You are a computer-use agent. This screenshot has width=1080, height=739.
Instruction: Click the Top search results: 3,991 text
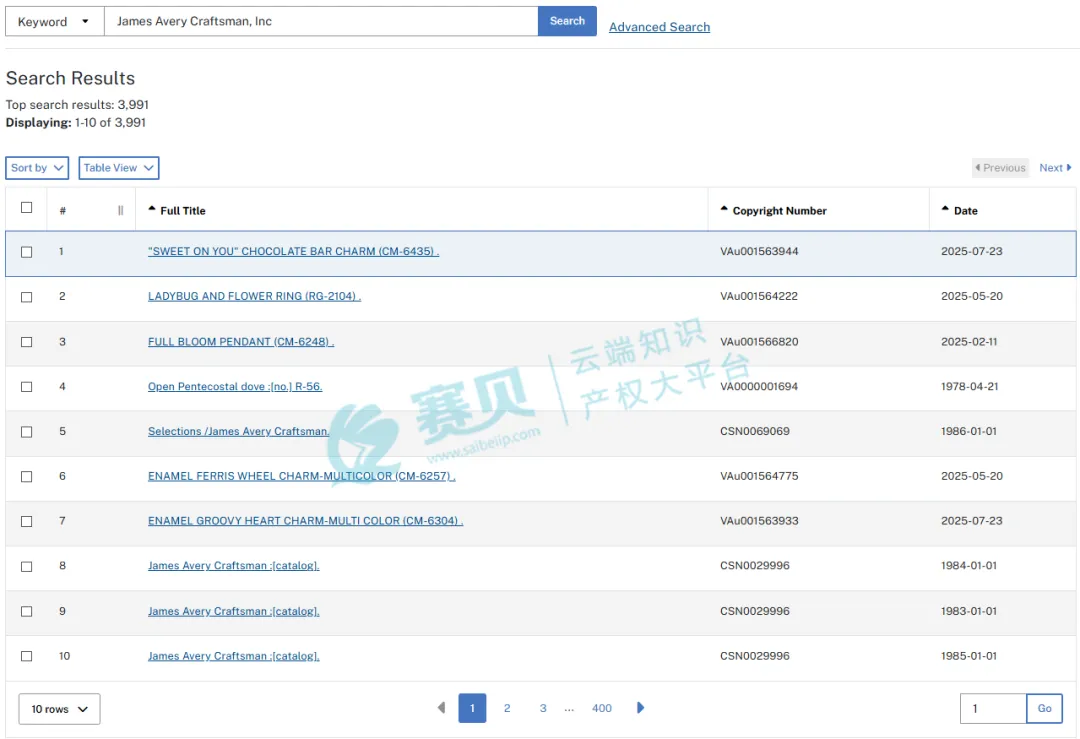pyautogui.click(x=77, y=105)
